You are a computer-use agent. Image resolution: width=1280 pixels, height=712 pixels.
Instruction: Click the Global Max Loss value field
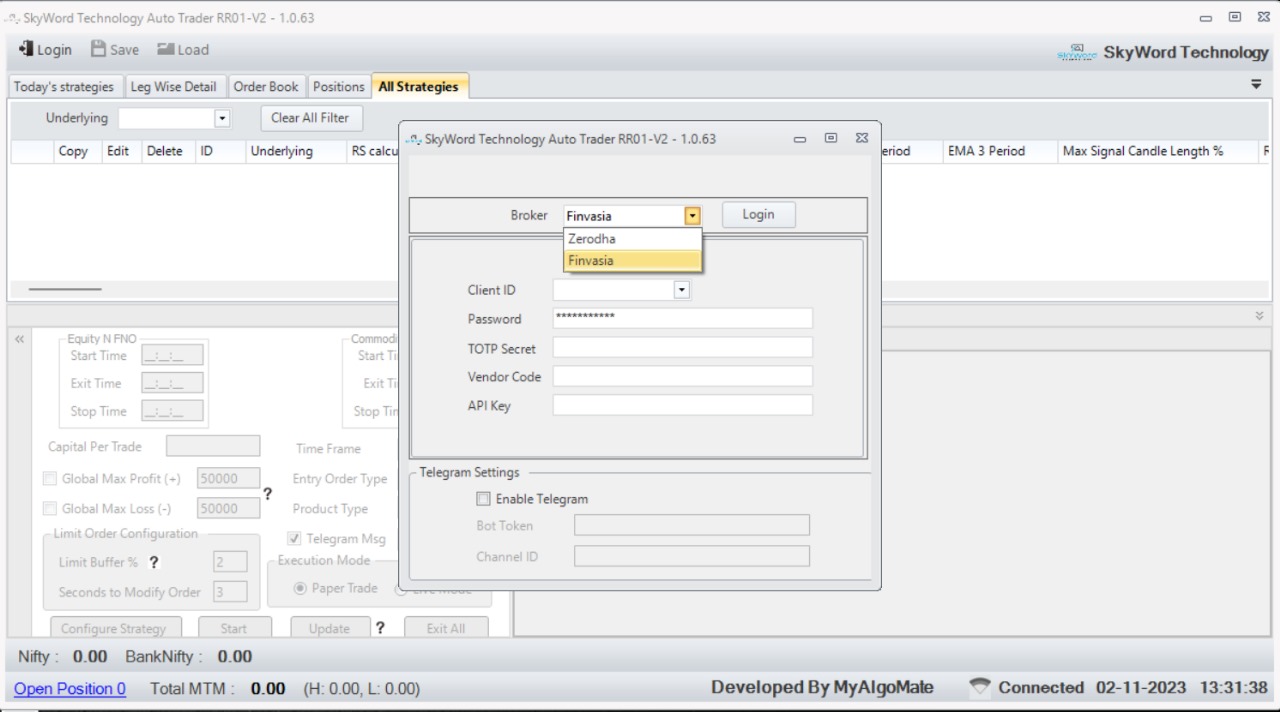pyautogui.click(x=229, y=509)
